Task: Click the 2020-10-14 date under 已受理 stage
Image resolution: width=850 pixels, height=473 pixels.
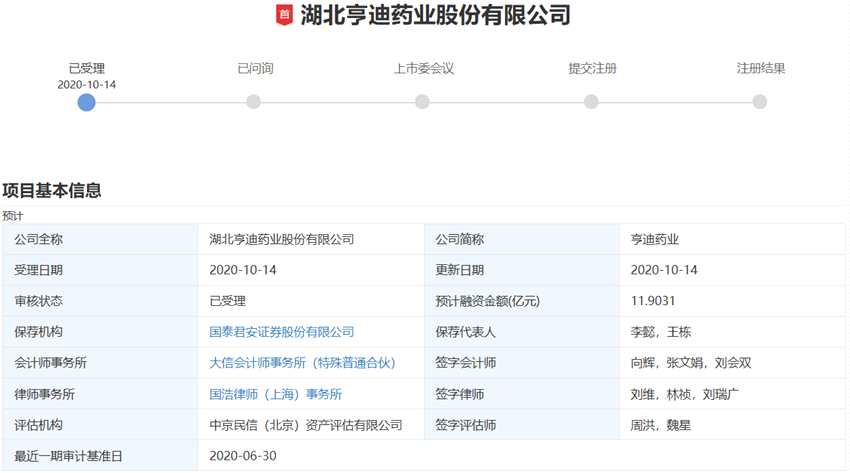Action: tap(87, 85)
